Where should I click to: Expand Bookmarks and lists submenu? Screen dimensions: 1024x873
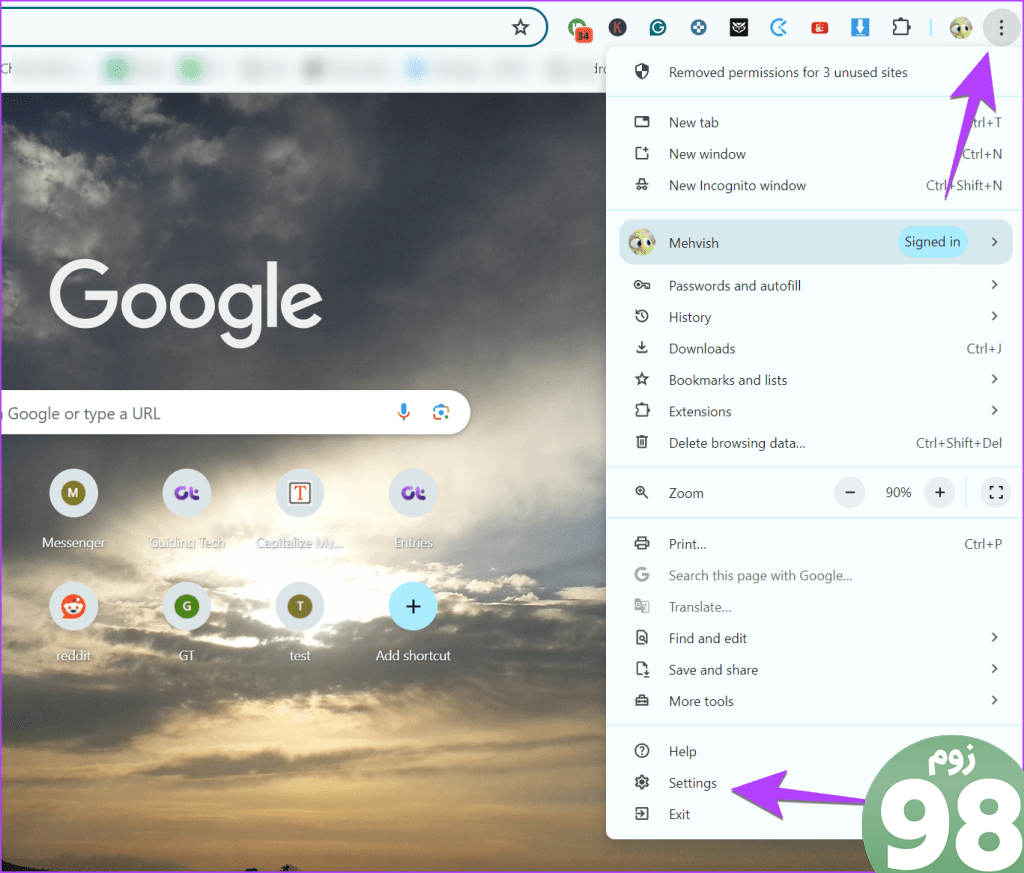pyautogui.click(x=814, y=379)
